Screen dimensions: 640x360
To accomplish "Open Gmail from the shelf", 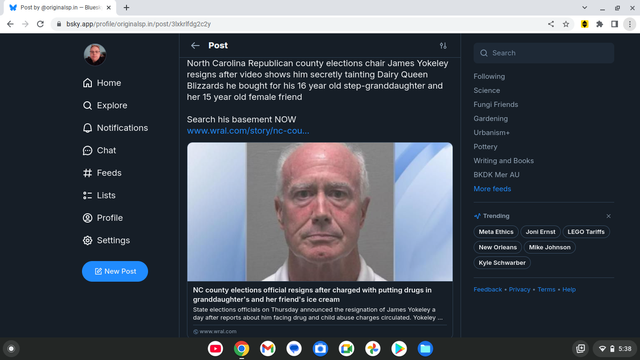I will click(x=268, y=349).
